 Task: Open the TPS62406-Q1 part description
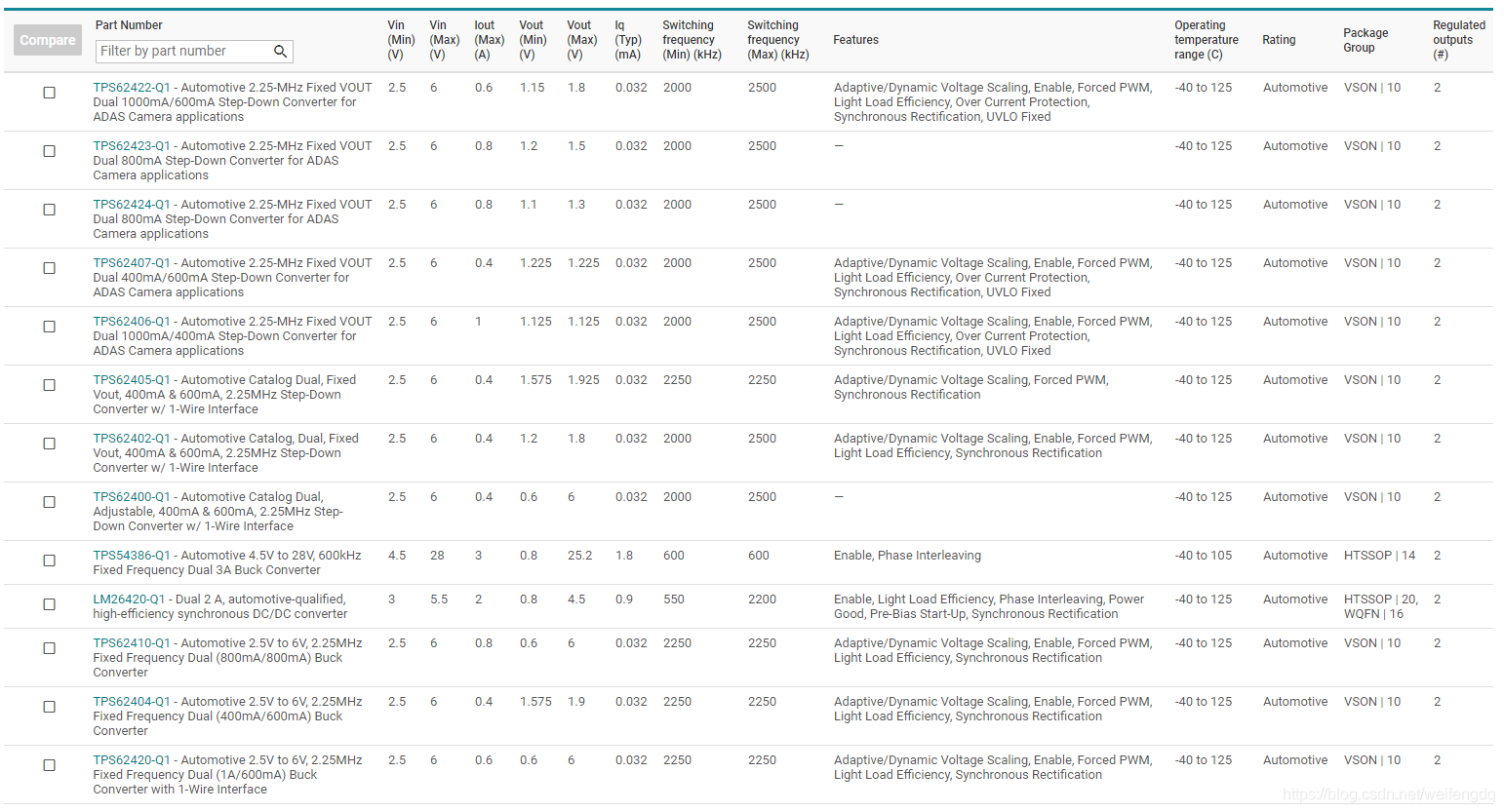[x=232, y=336]
